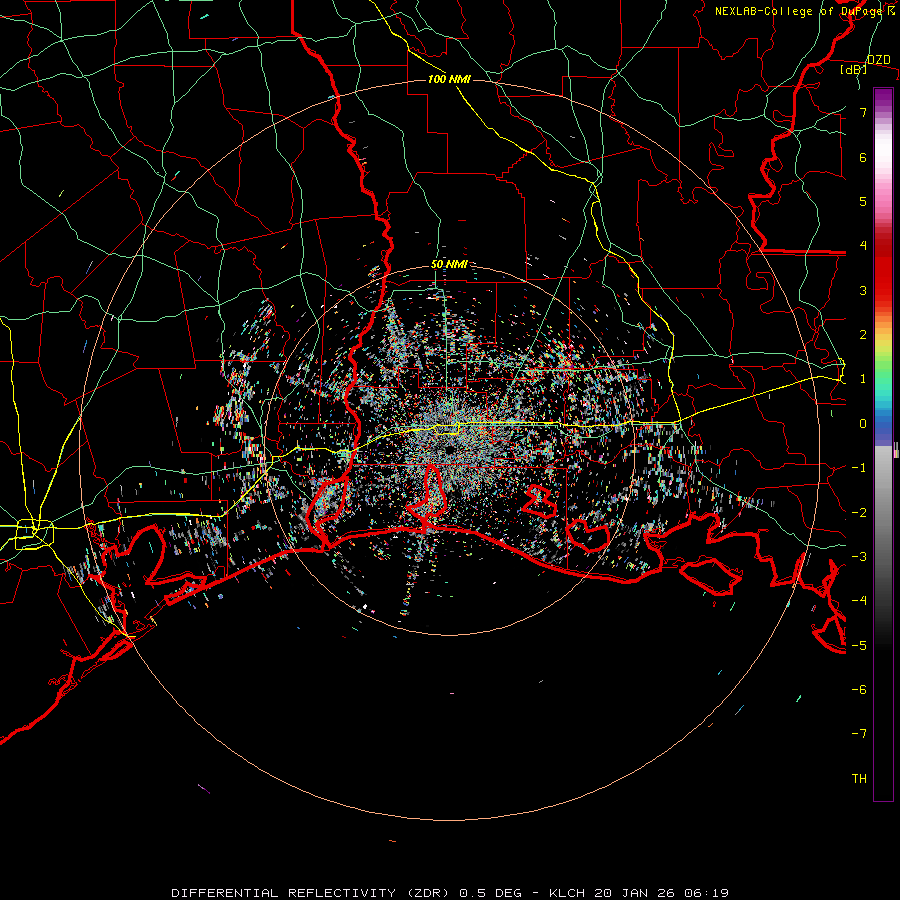
Task: Click the 06:19 timestamp
Action: tap(706, 893)
